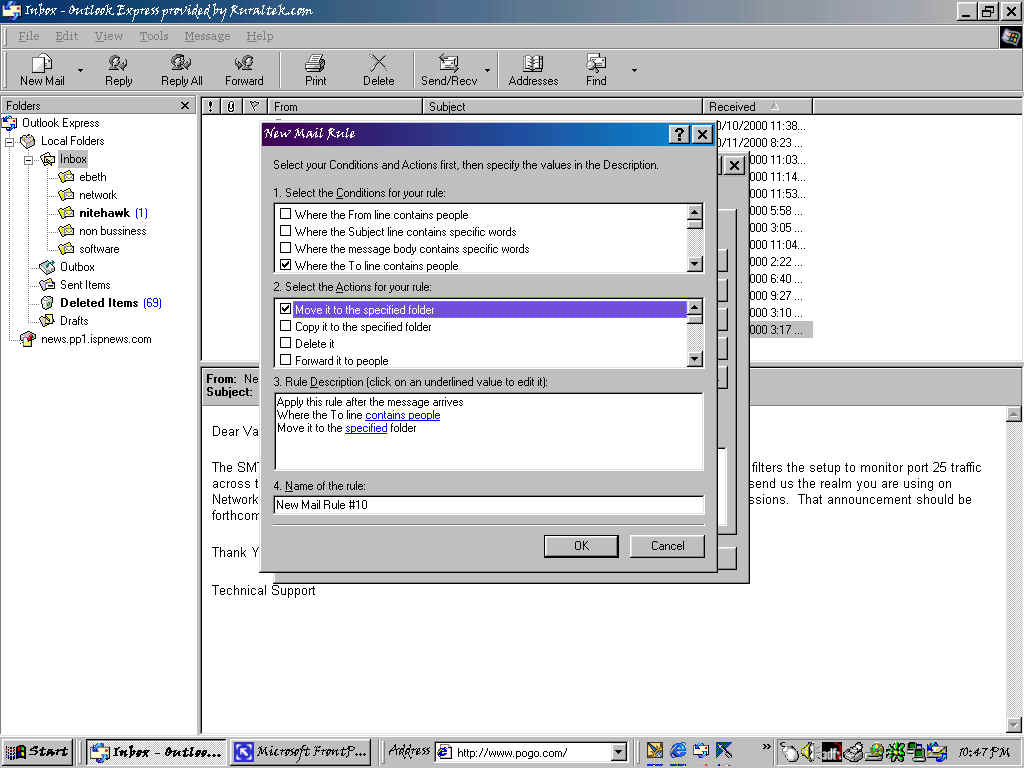The height and width of the screenshot is (768, 1024).
Task: Open the Message menu
Action: pos(207,36)
